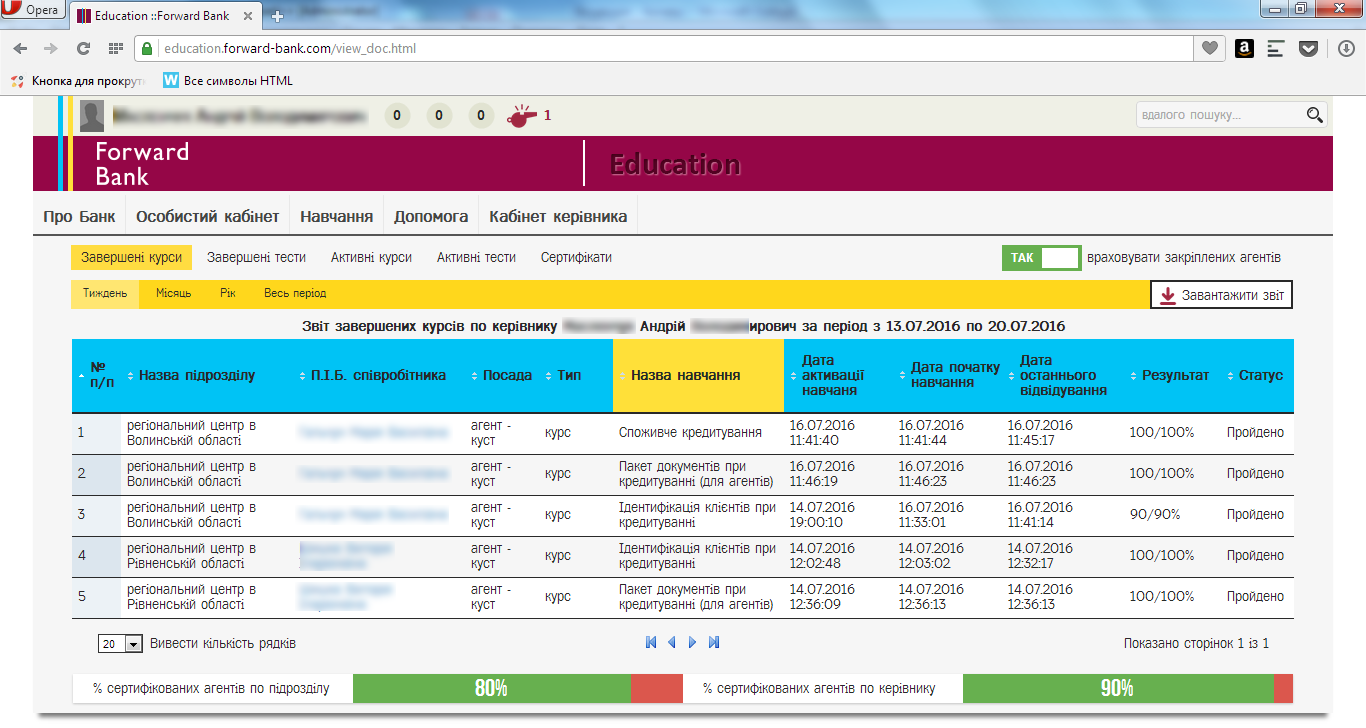
Task: Add page to bookmarks with heart icon
Action: (x=1210, y=48)
